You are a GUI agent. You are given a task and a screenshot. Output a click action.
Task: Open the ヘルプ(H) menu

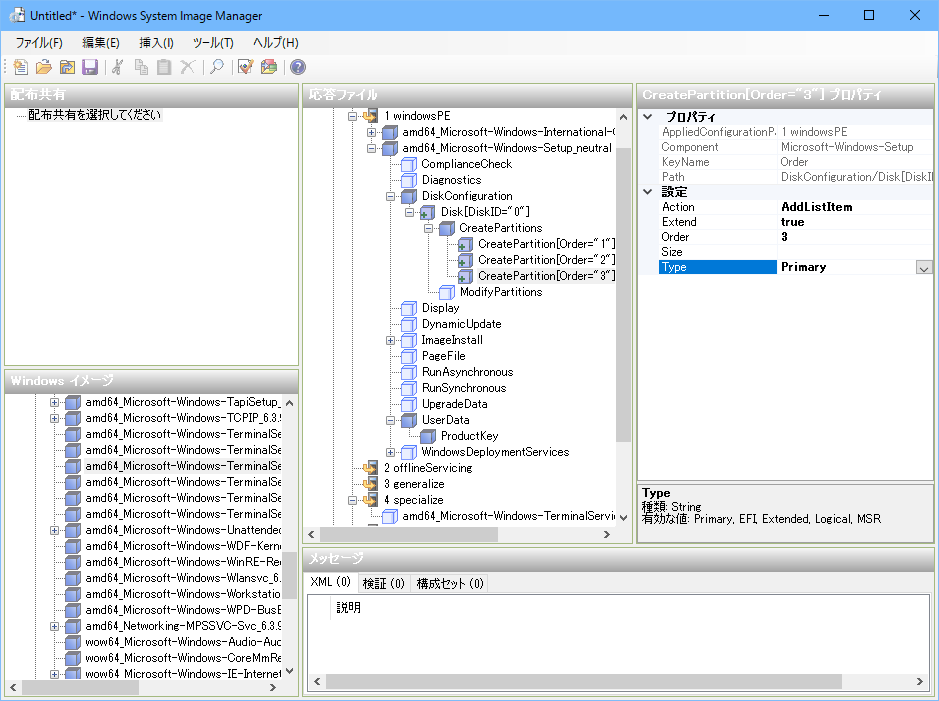pos(275,43)
